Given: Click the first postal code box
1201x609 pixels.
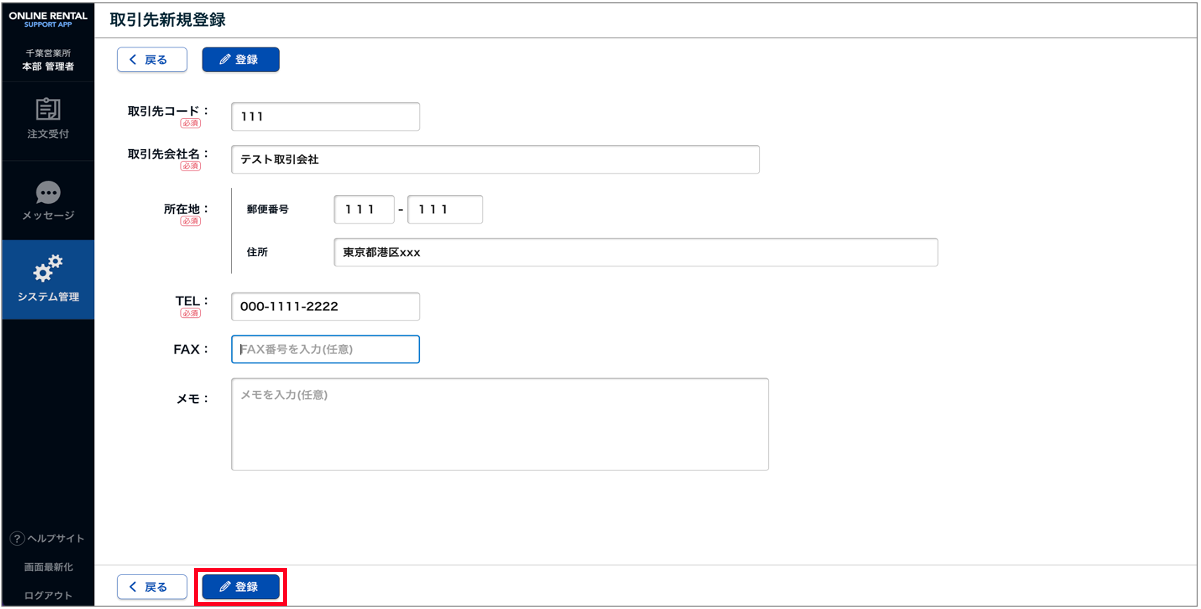Looking at the screenshot, I should pyautogui.click(x=364, y=210).
